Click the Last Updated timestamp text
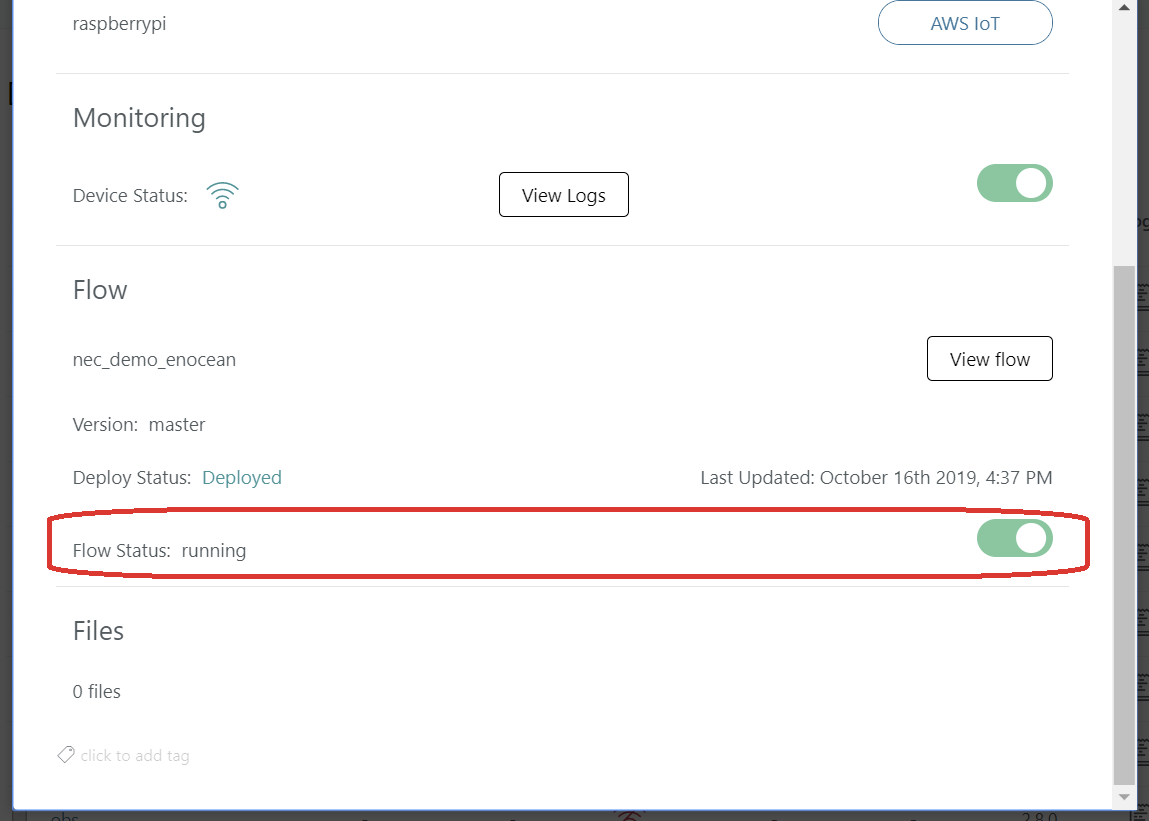Viewport: 1149px width, 821px height. click(x=876, y=477)
